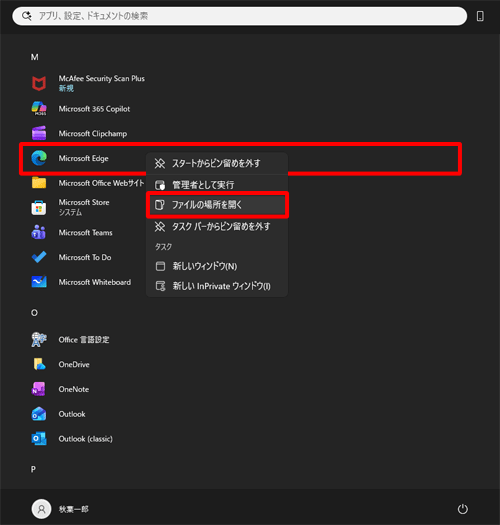This screenshot has height=525, width=500.
Task: Click the app and settings search field
Action: coord(239,16)
